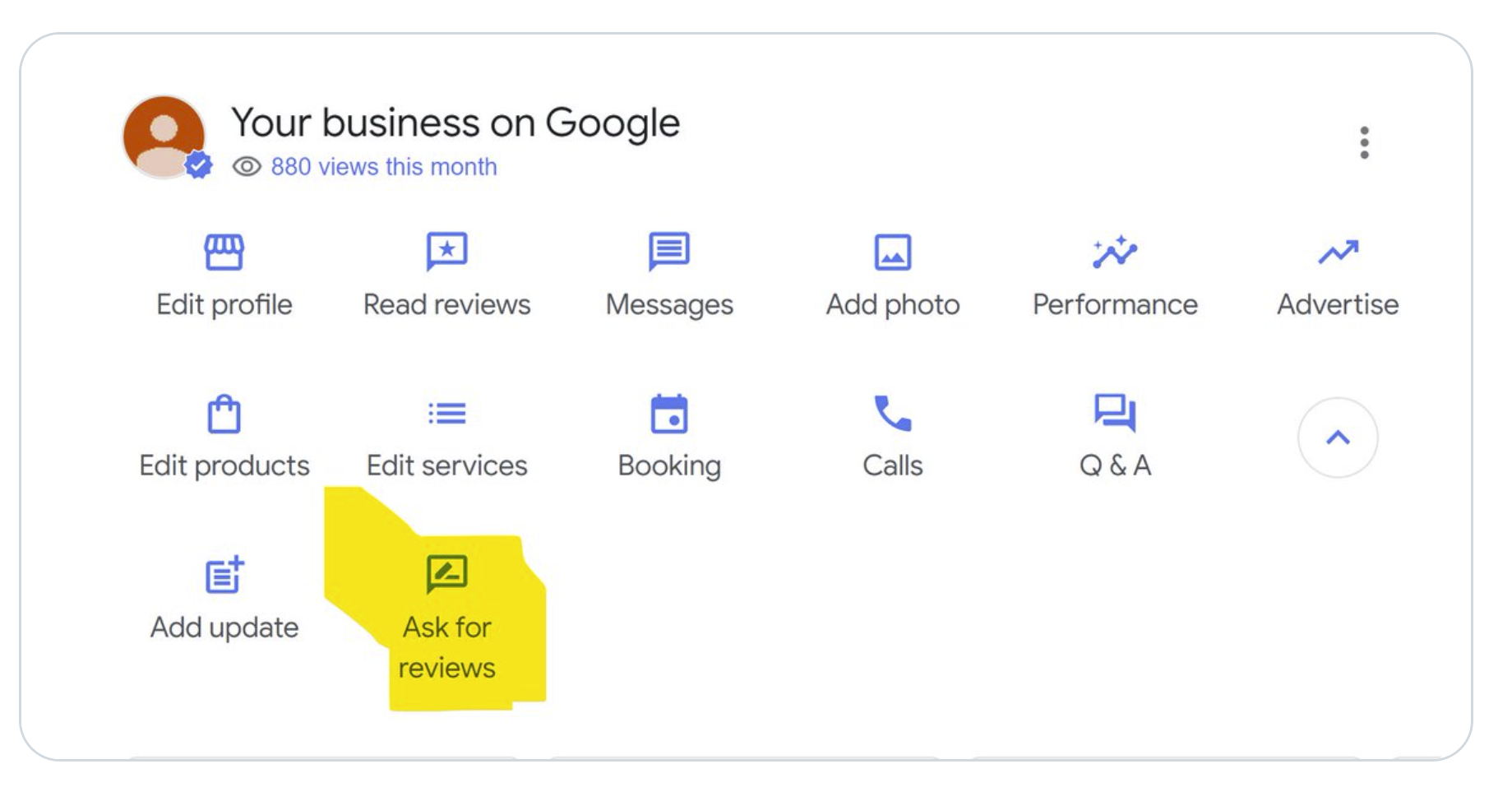Open the Performance sparkline icon

click(x=1115, y=252)
